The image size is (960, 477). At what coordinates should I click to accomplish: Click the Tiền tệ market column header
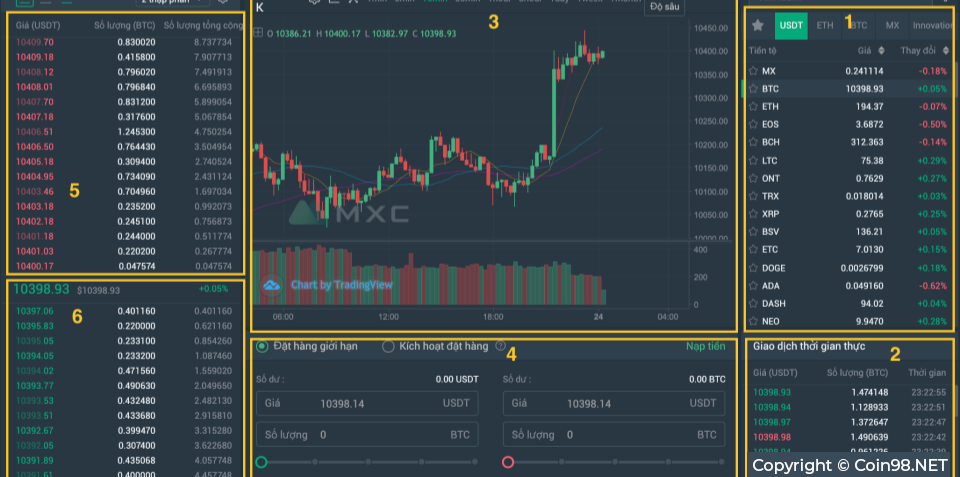763,50
